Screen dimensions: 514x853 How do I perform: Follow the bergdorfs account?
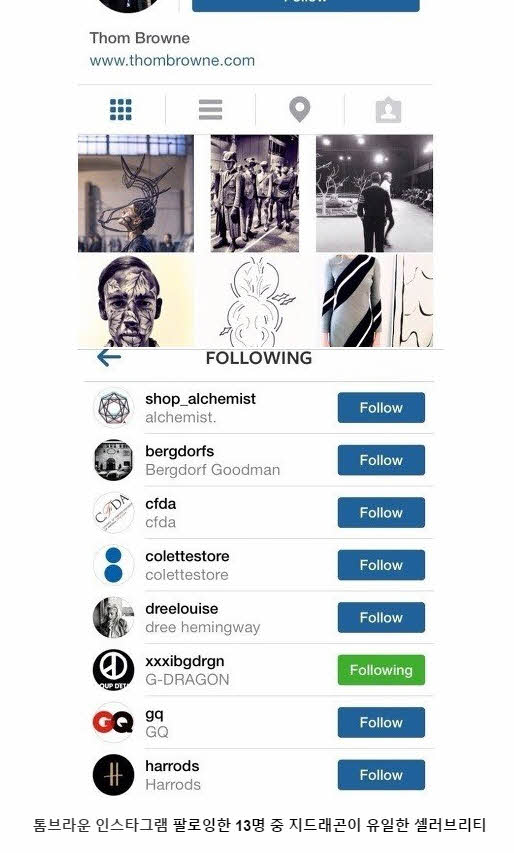[x=381, y=460]
